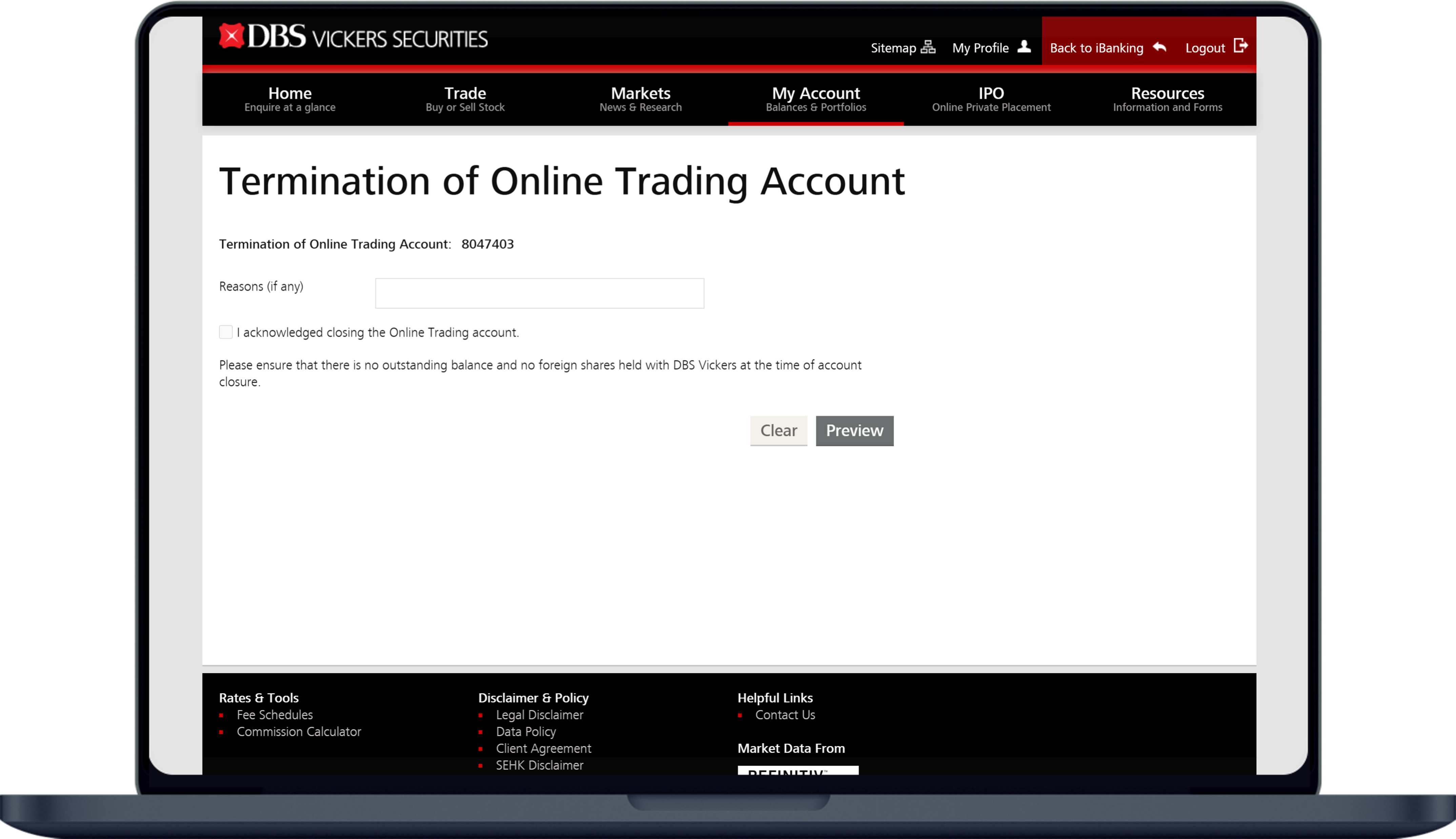
Task: Click the Refinitiv market data logo
Action: tap(798, 772)
